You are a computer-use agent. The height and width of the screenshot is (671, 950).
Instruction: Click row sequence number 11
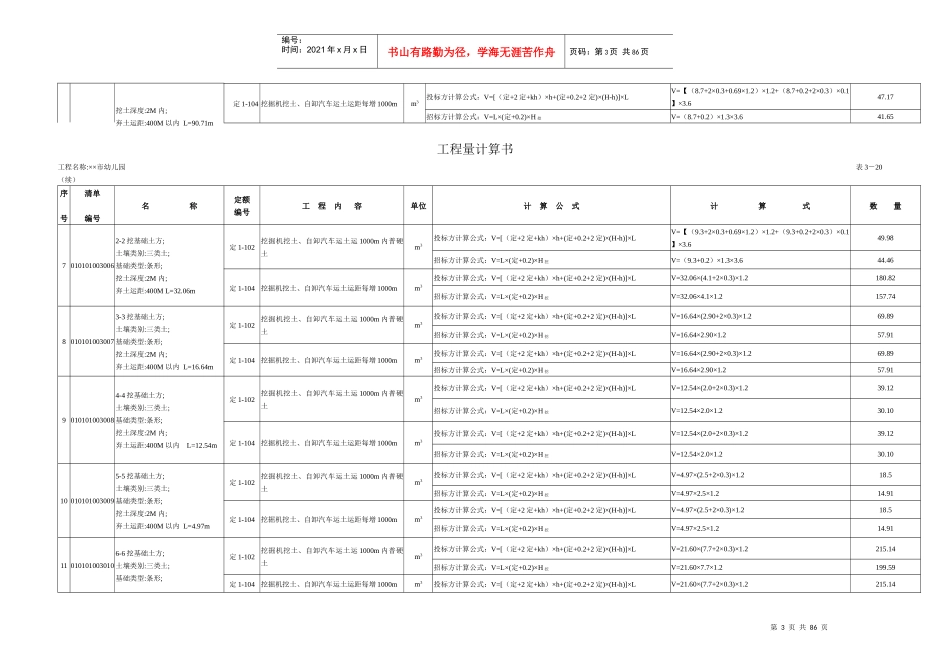64,566
